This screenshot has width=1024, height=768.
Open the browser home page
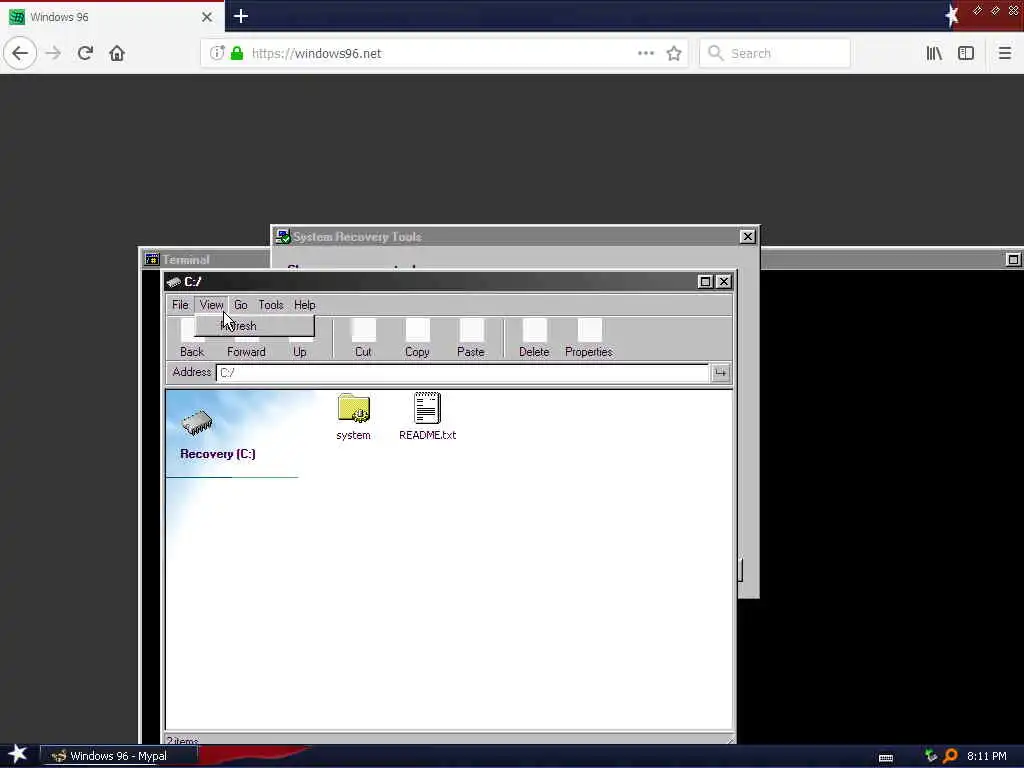tap(117, 53)
